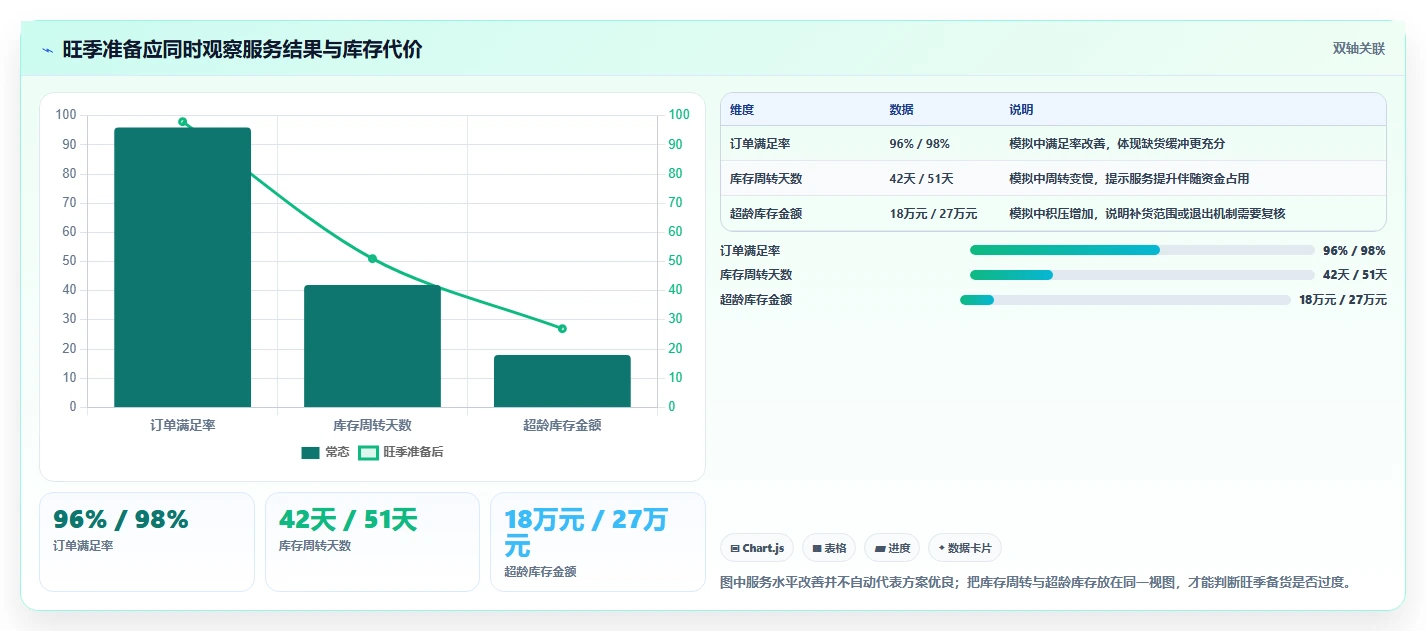Click the 订单满足率 x-axis label
Screen dimensions: 1426x631
pos(183,425)
